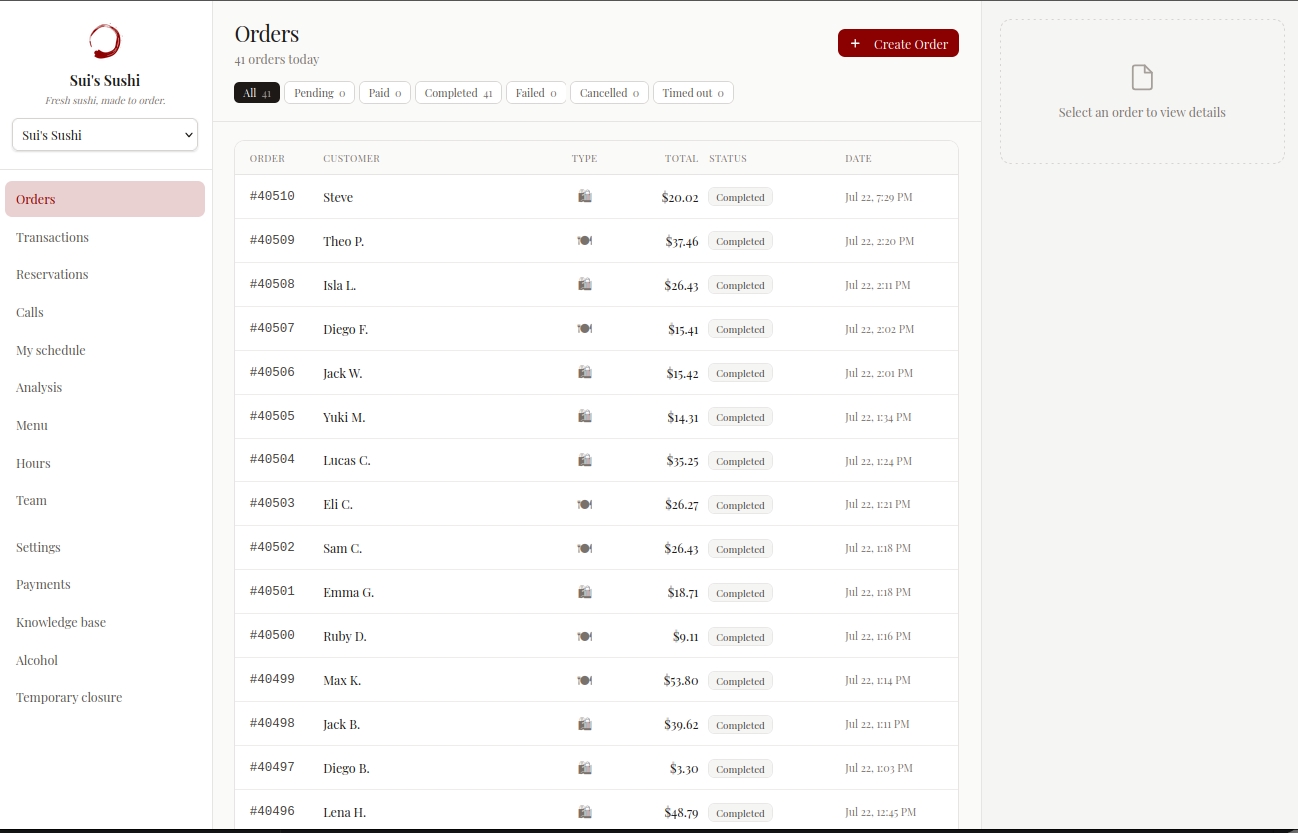
Task: Open Settings in the sidebar
Action: click(105, 547)
